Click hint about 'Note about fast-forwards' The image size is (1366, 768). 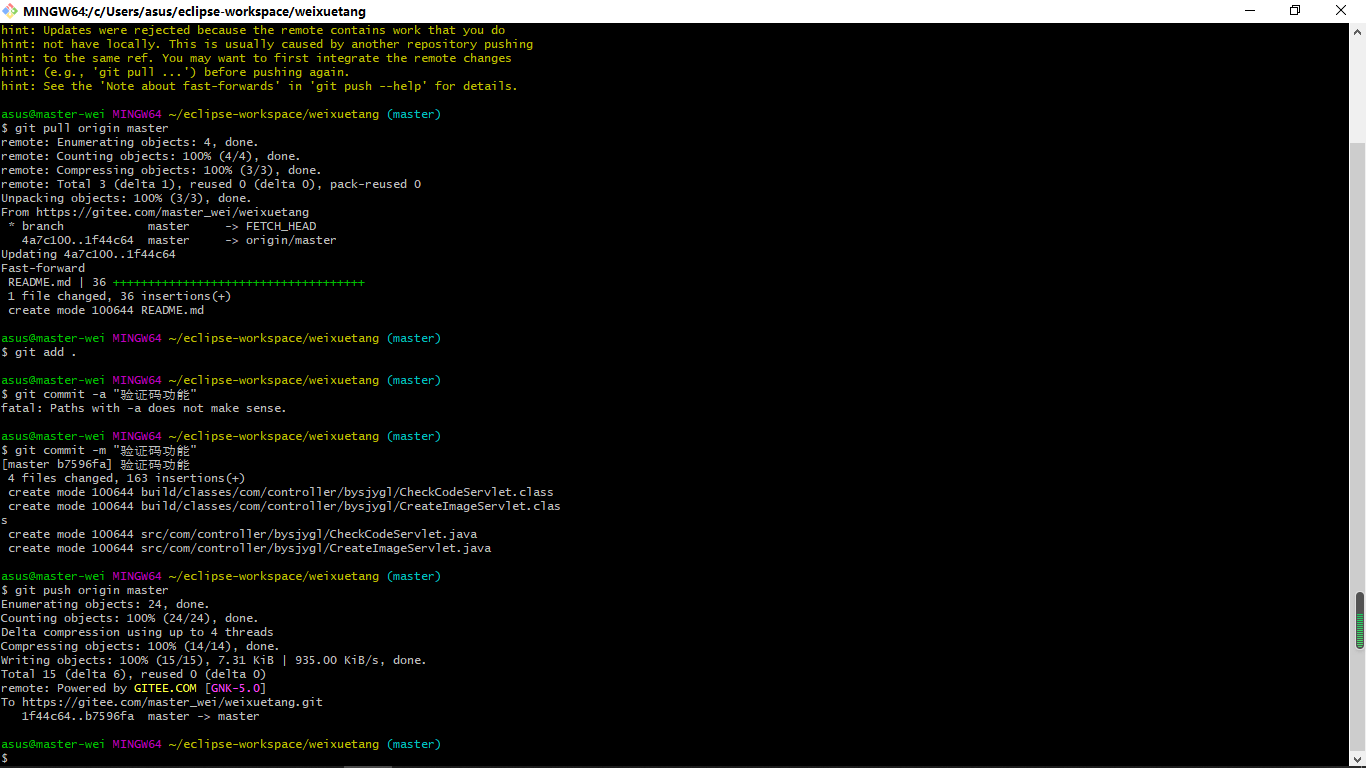260,86
